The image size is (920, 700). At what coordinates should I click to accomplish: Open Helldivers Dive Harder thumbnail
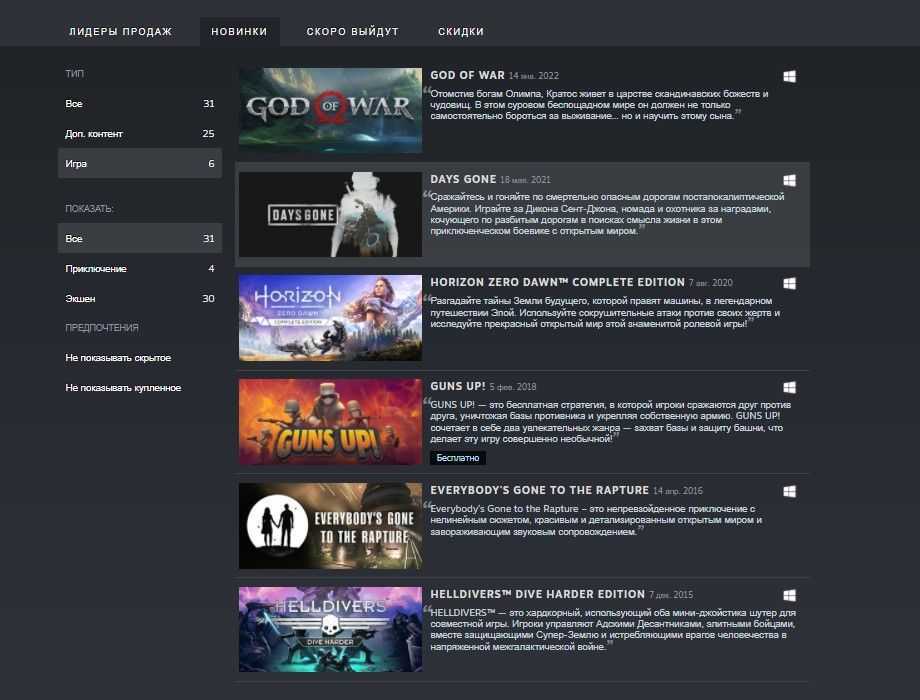(330, 630)
